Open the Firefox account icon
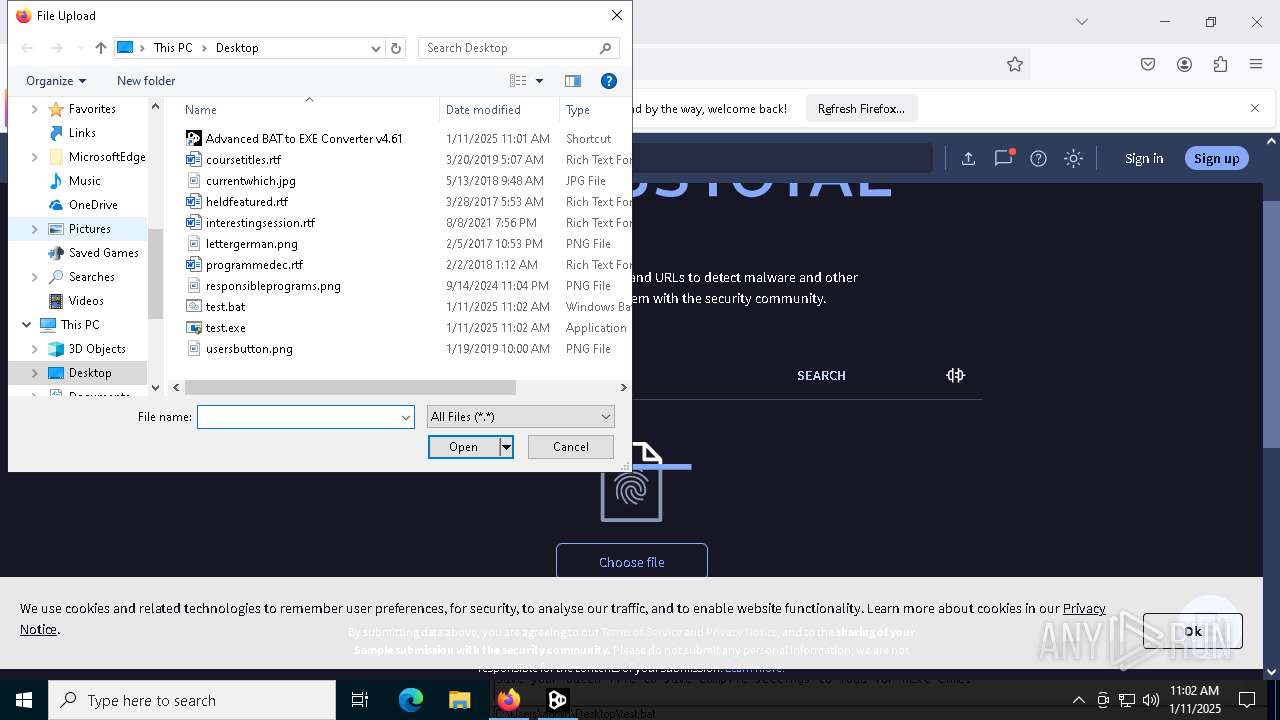1280x720 pixels. click(x=1184, y=64)
